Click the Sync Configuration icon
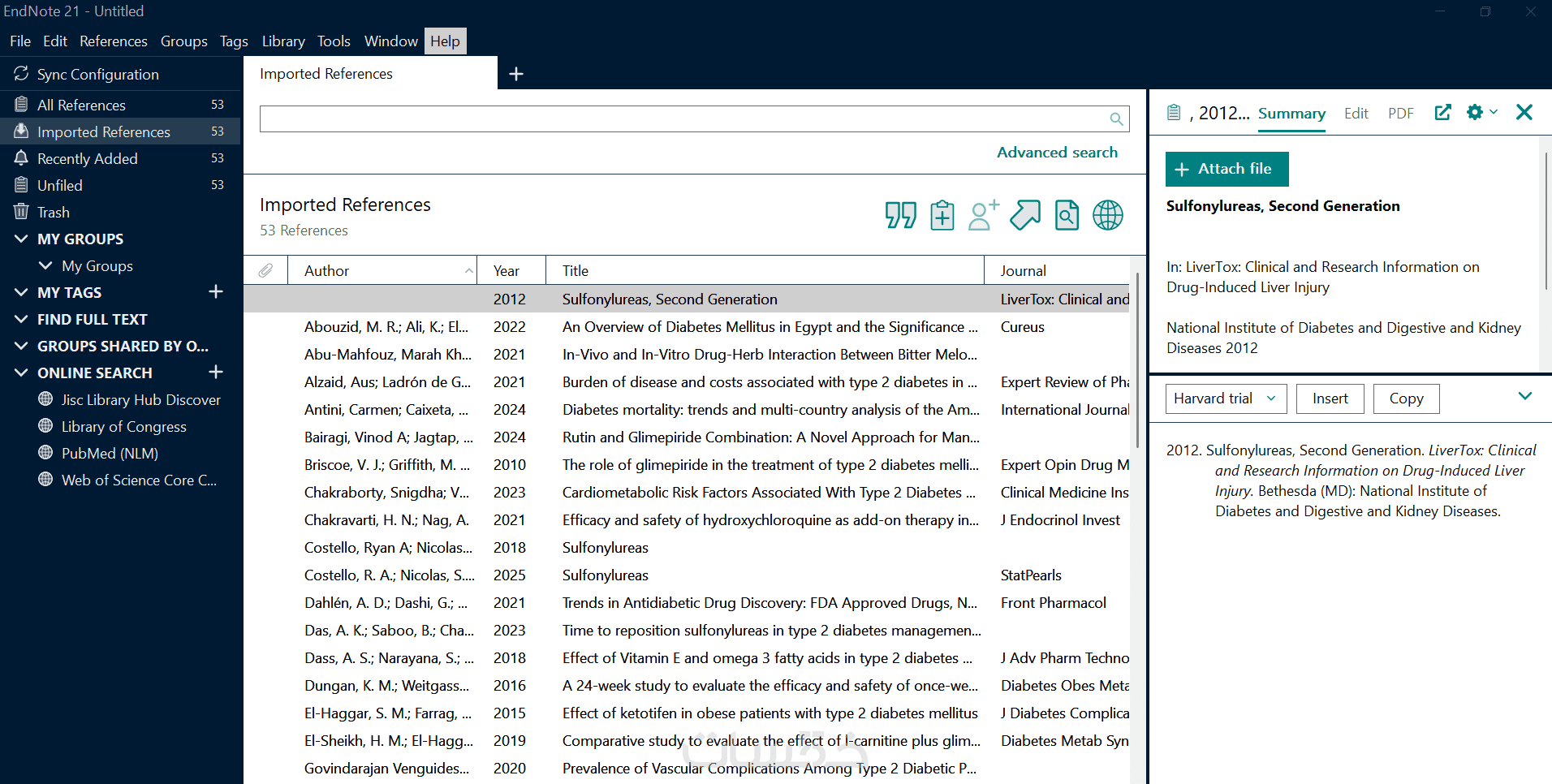Screen dimensions: 1552x784 (21, 74)
